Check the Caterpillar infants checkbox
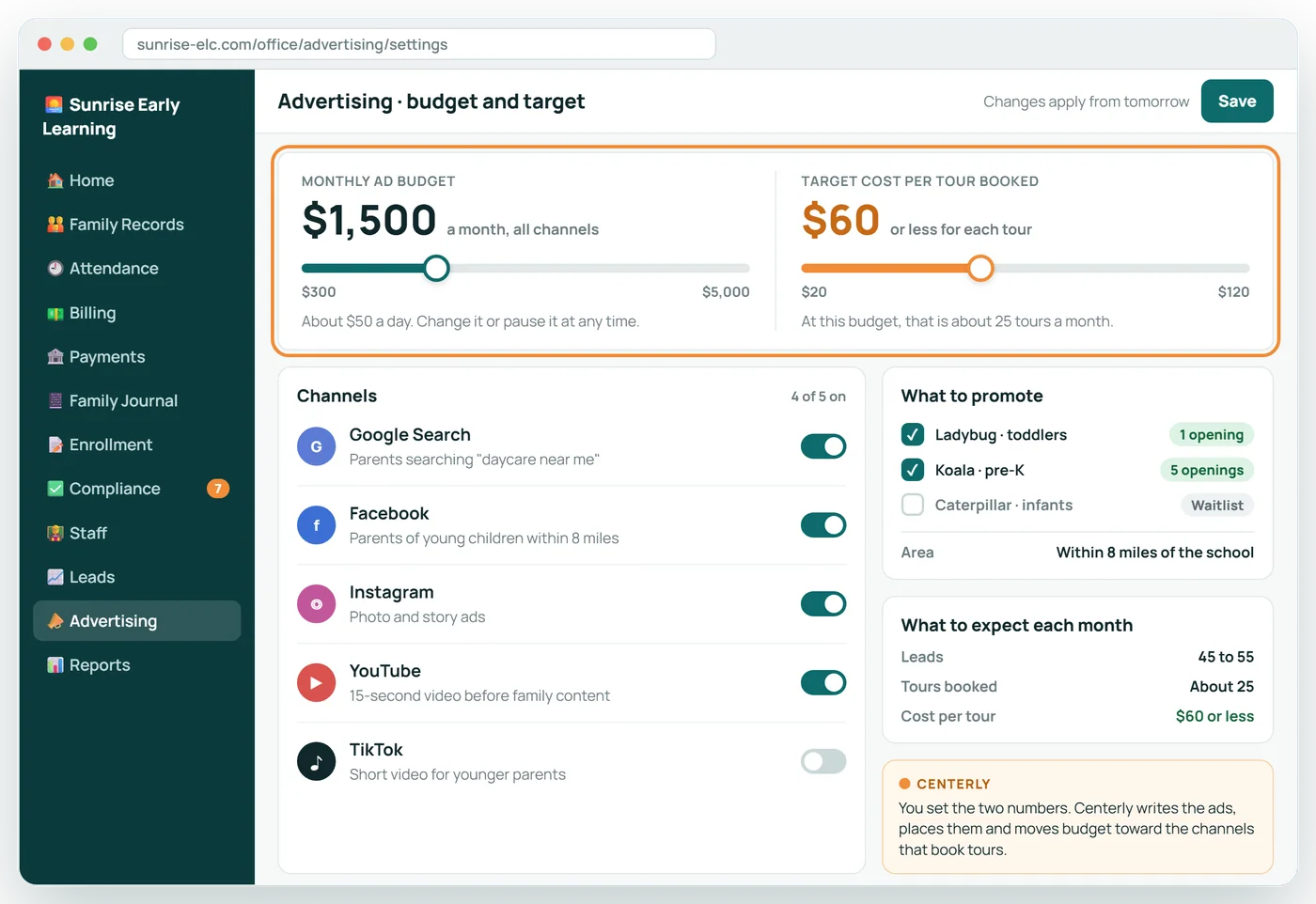Screen dimensions: 1316x904 (912, 505)
